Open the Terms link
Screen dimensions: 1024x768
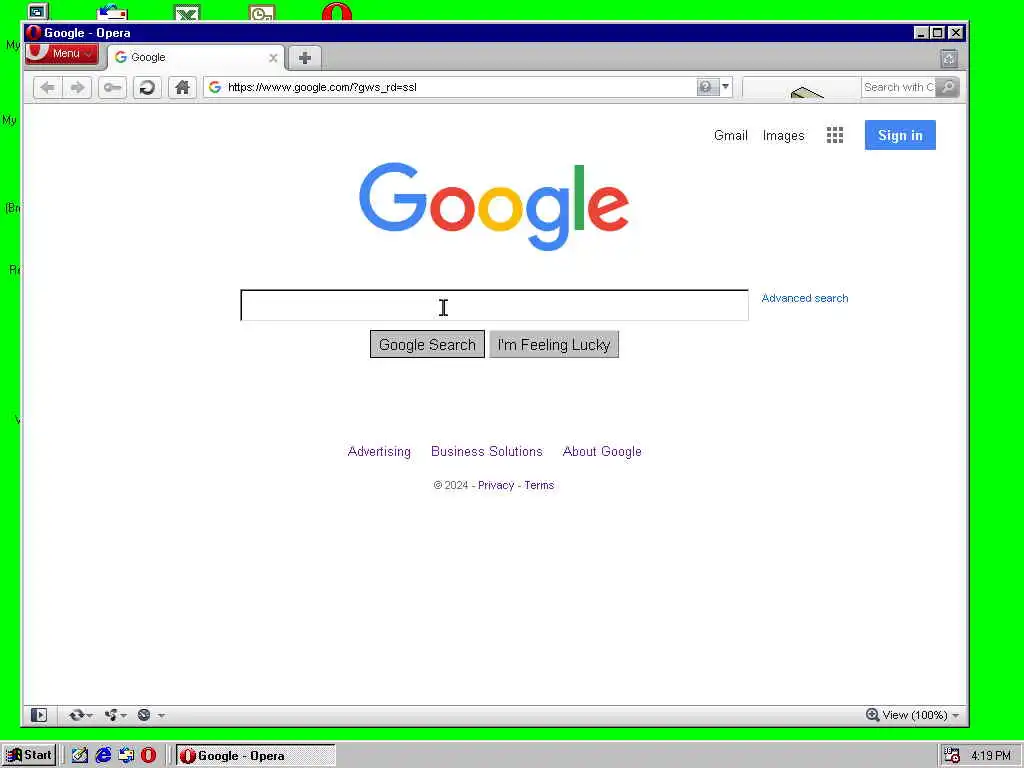539,485
